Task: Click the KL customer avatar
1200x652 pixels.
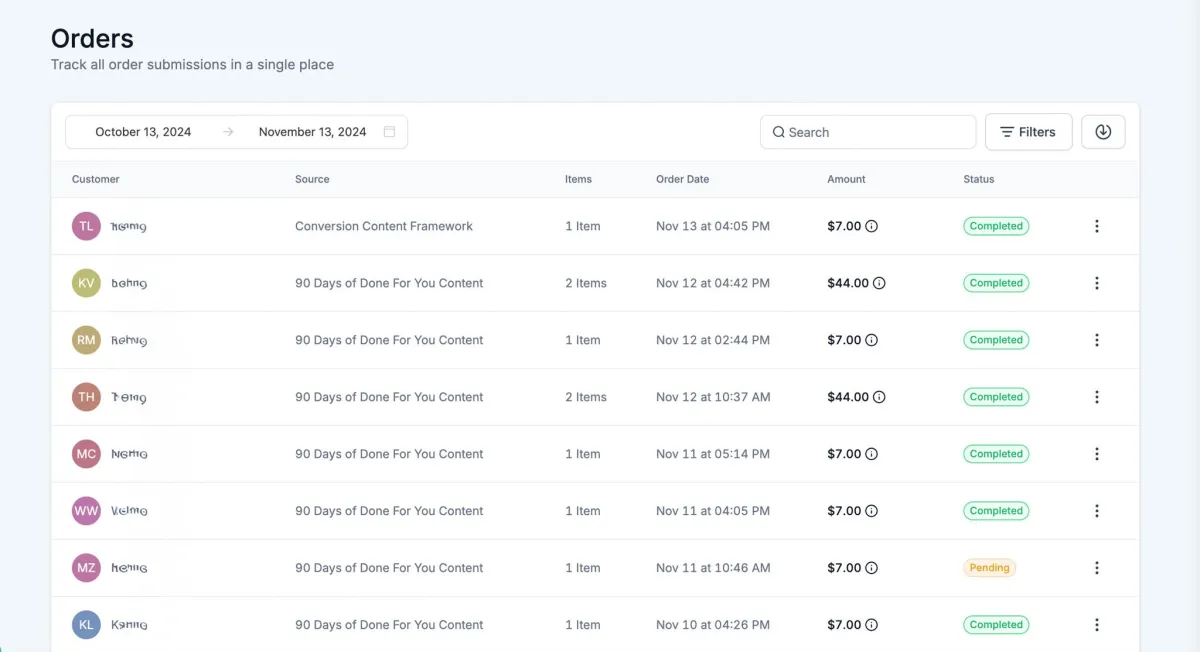Action: coord(86,625)
